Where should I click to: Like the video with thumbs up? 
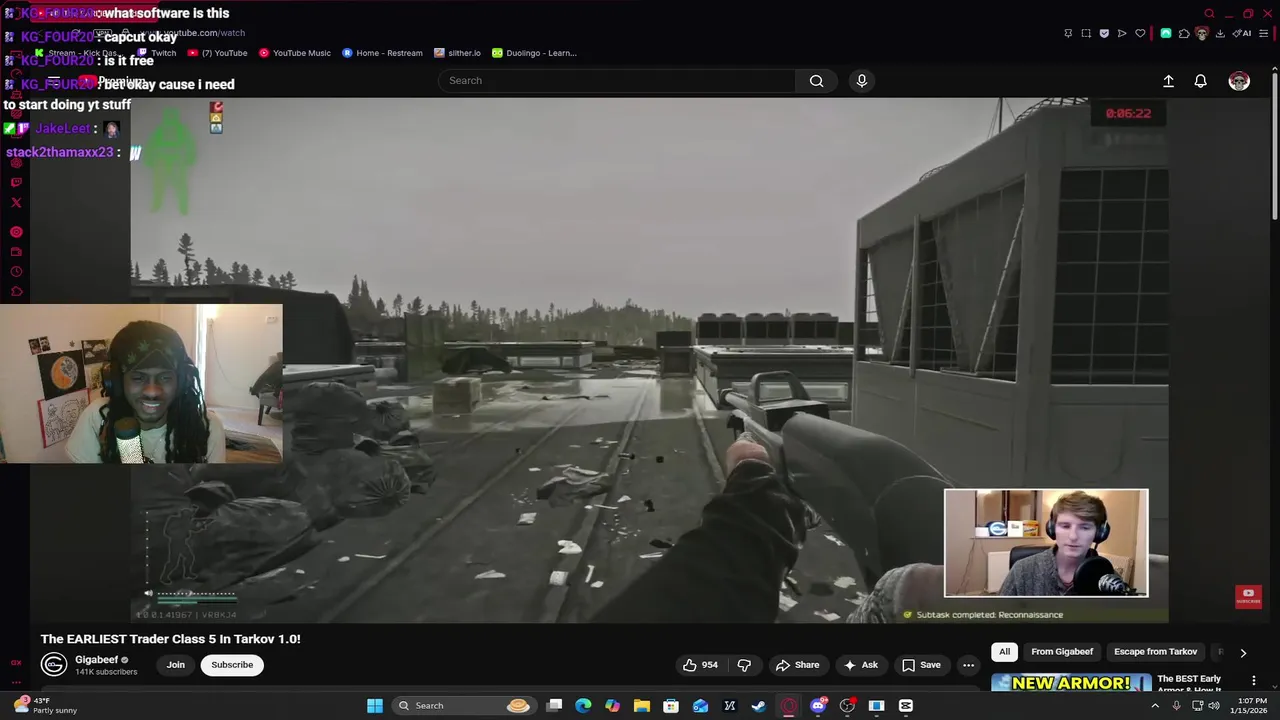point(700,665)
